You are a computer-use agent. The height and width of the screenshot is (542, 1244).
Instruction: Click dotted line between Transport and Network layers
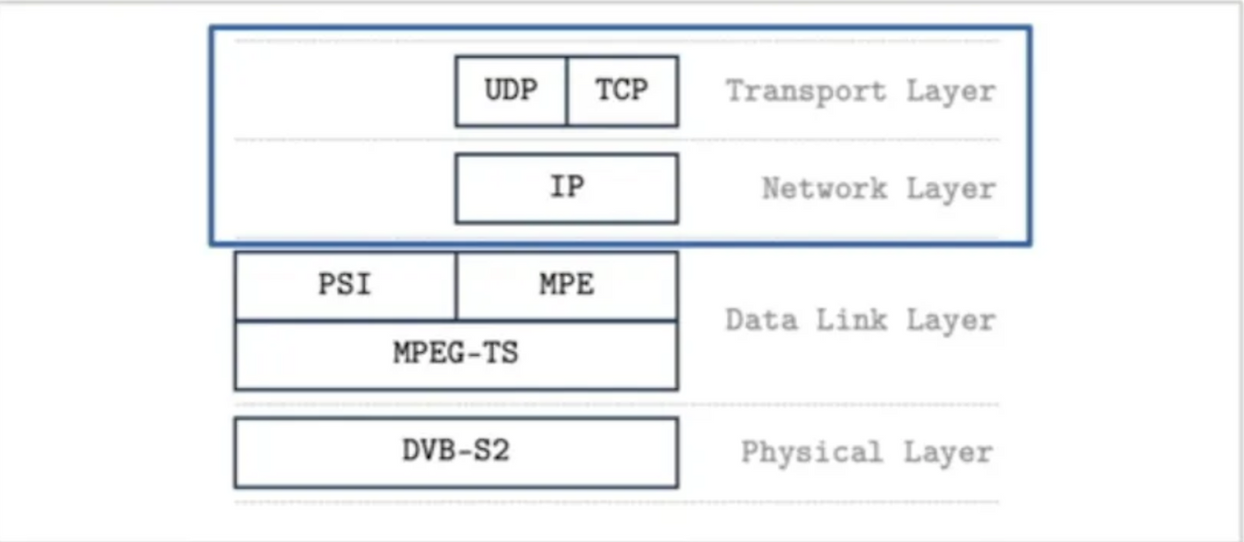616,140
